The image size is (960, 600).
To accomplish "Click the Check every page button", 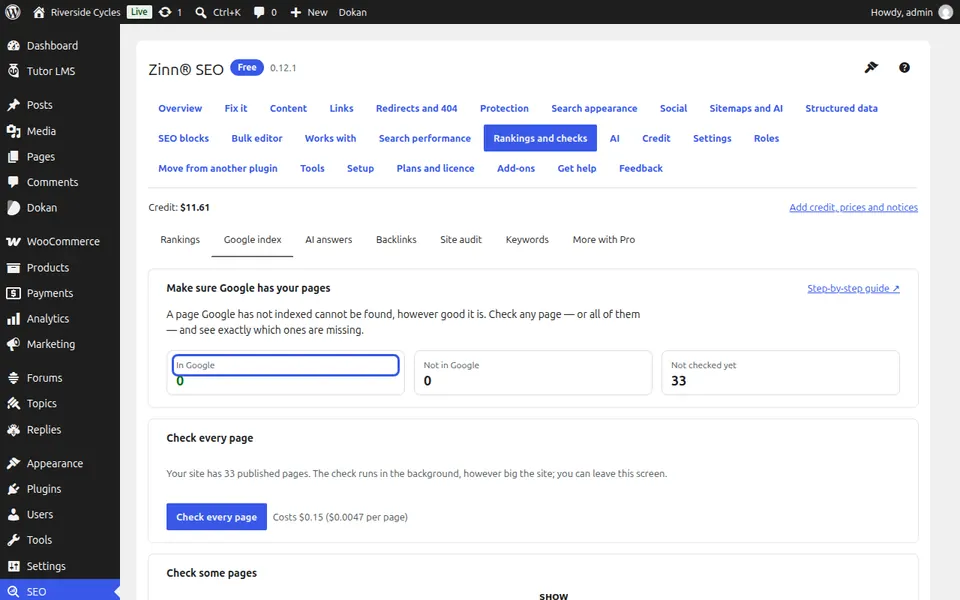I will [x=217, y=517].
